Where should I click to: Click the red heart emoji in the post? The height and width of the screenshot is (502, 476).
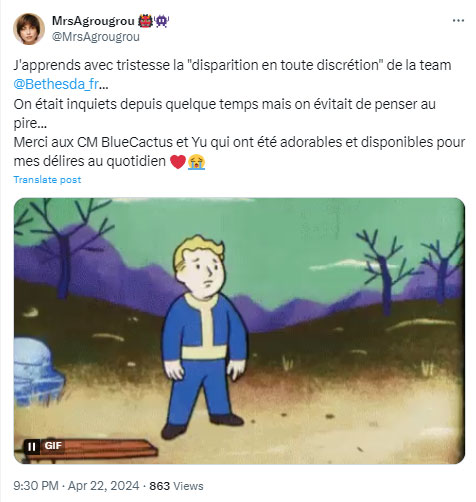[x=178, y=162]
